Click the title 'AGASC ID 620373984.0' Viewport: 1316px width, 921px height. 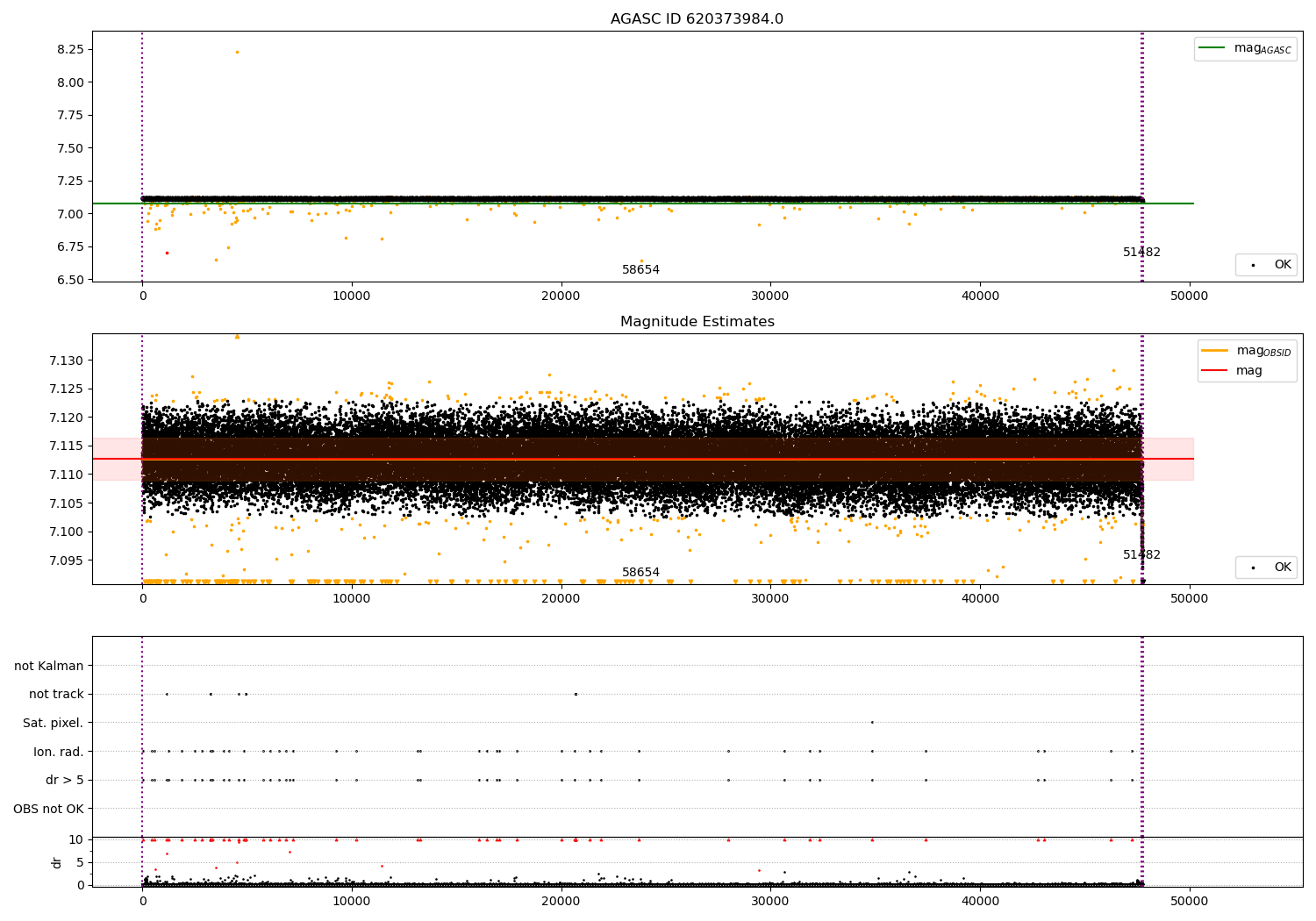click(x=697, y=19)
